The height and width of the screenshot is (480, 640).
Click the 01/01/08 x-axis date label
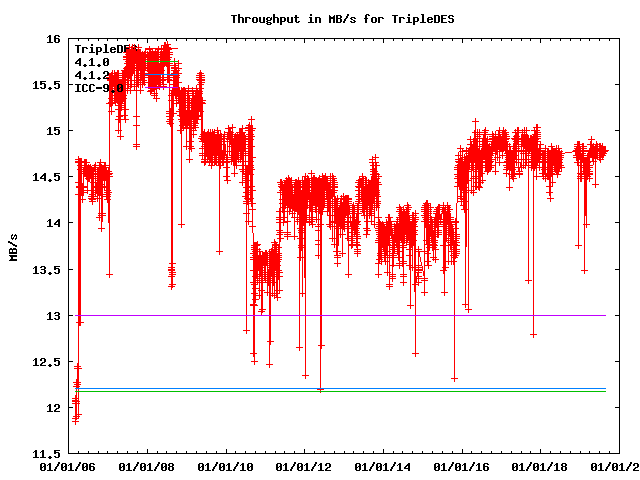pos(147,467)
